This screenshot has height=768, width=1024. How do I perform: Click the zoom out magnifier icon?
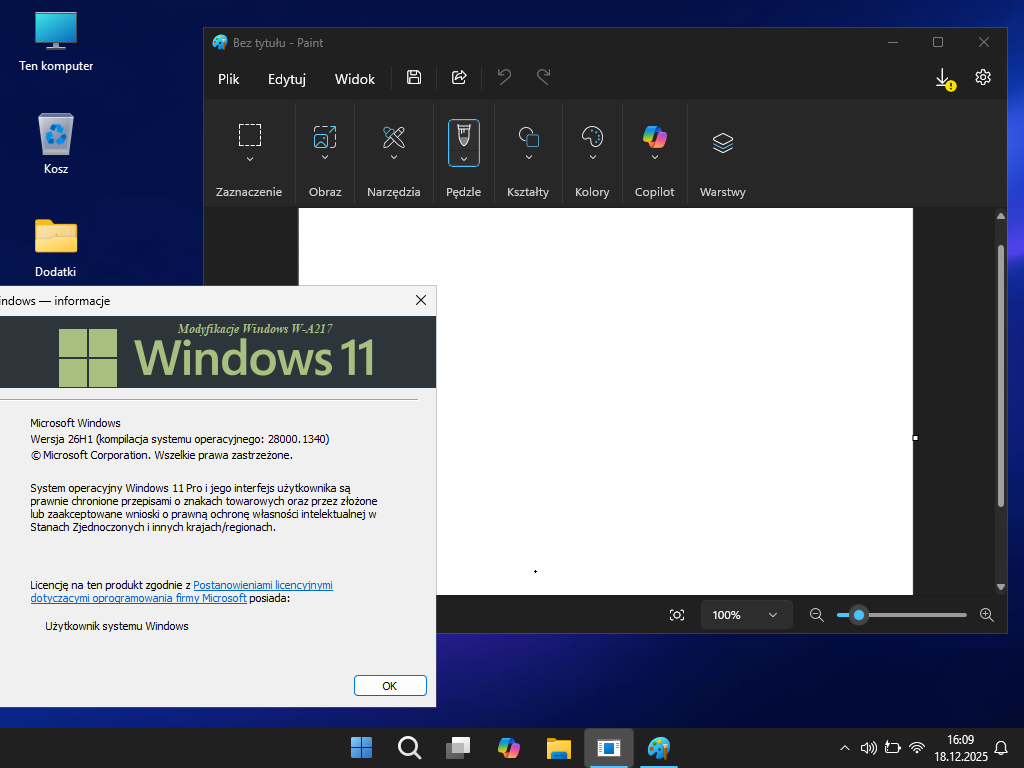tap(817, 615)
